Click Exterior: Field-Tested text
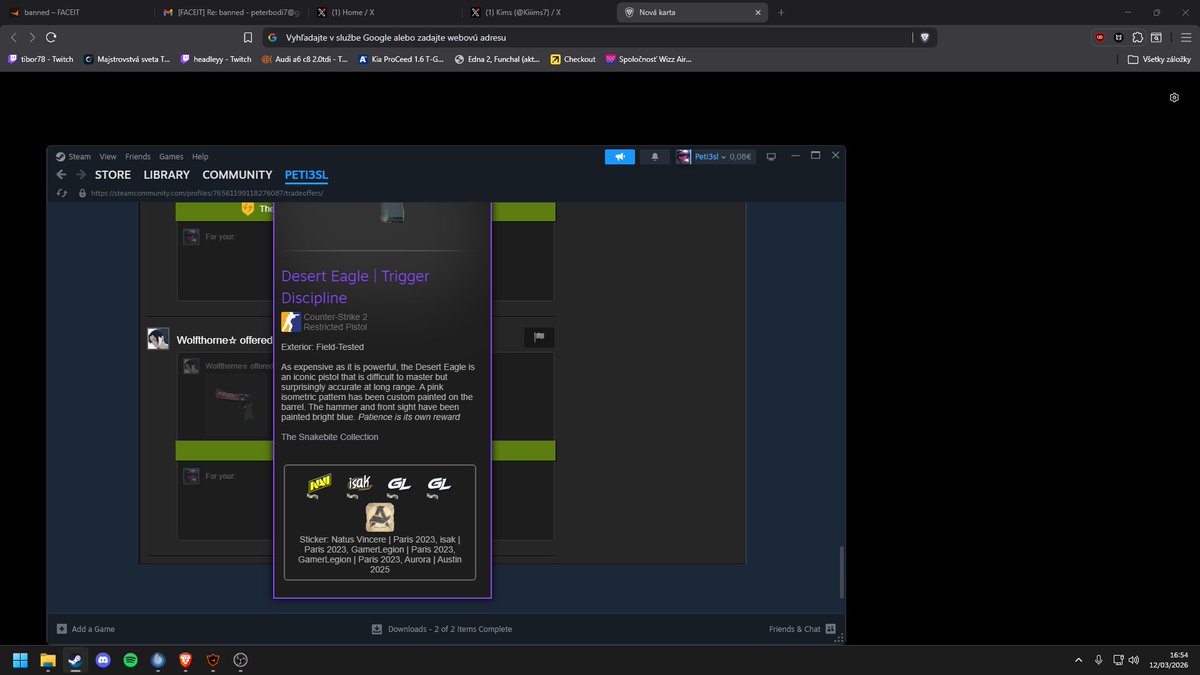Viewport: 1200px width, 675px height. (x=323, y=347)
